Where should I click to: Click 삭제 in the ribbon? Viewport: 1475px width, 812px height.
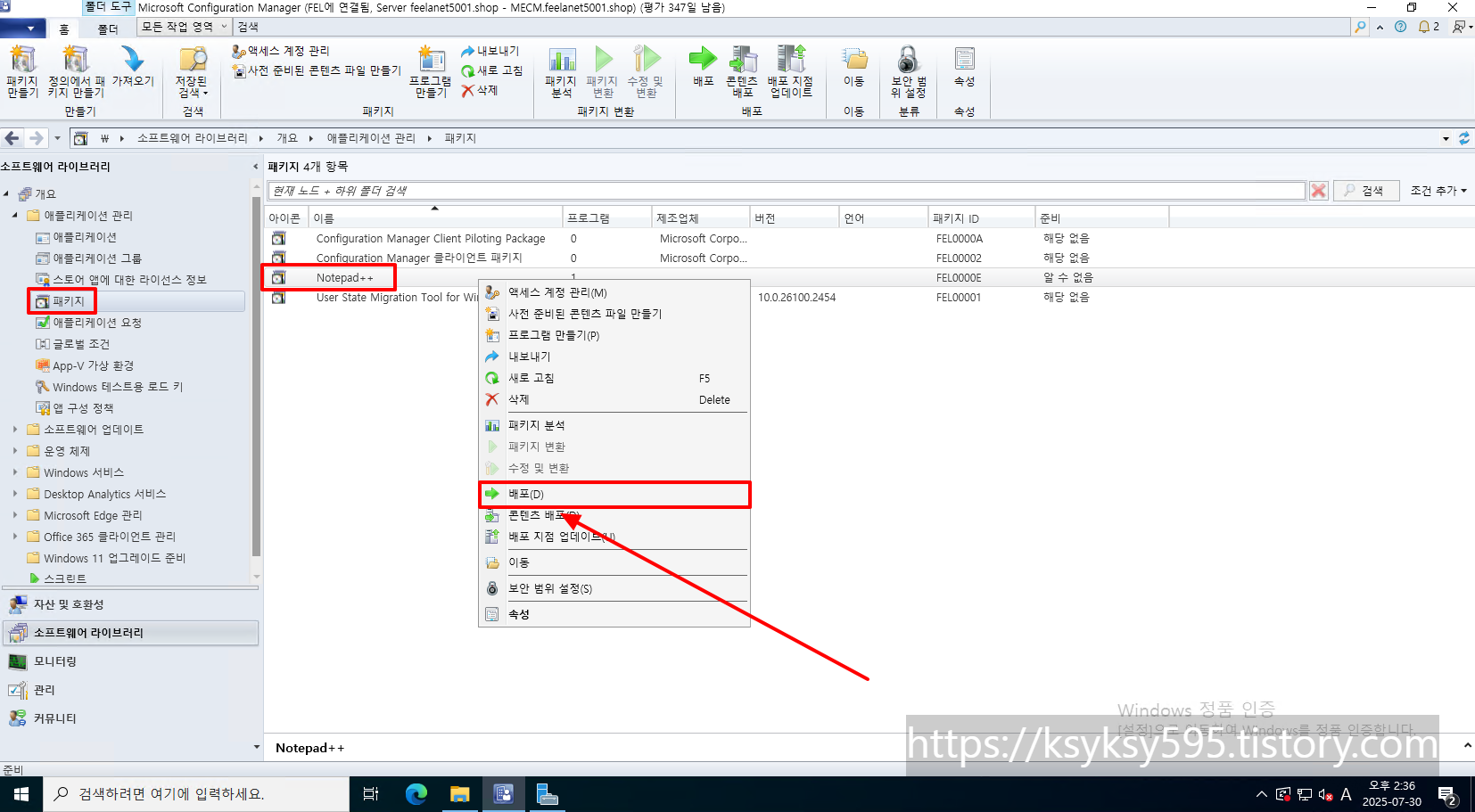click(x=480, y=90)
